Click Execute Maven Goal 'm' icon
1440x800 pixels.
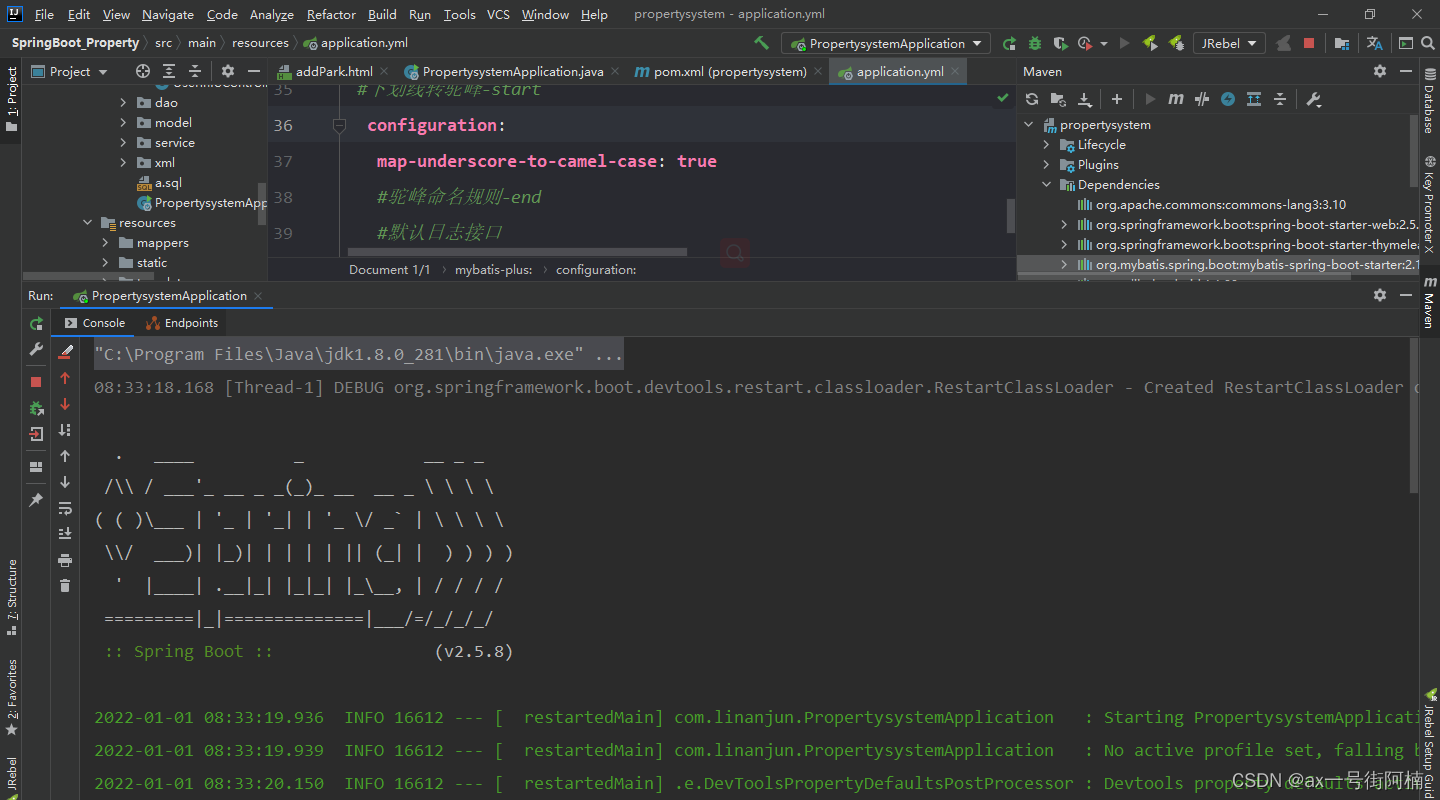coord(1176,99)
